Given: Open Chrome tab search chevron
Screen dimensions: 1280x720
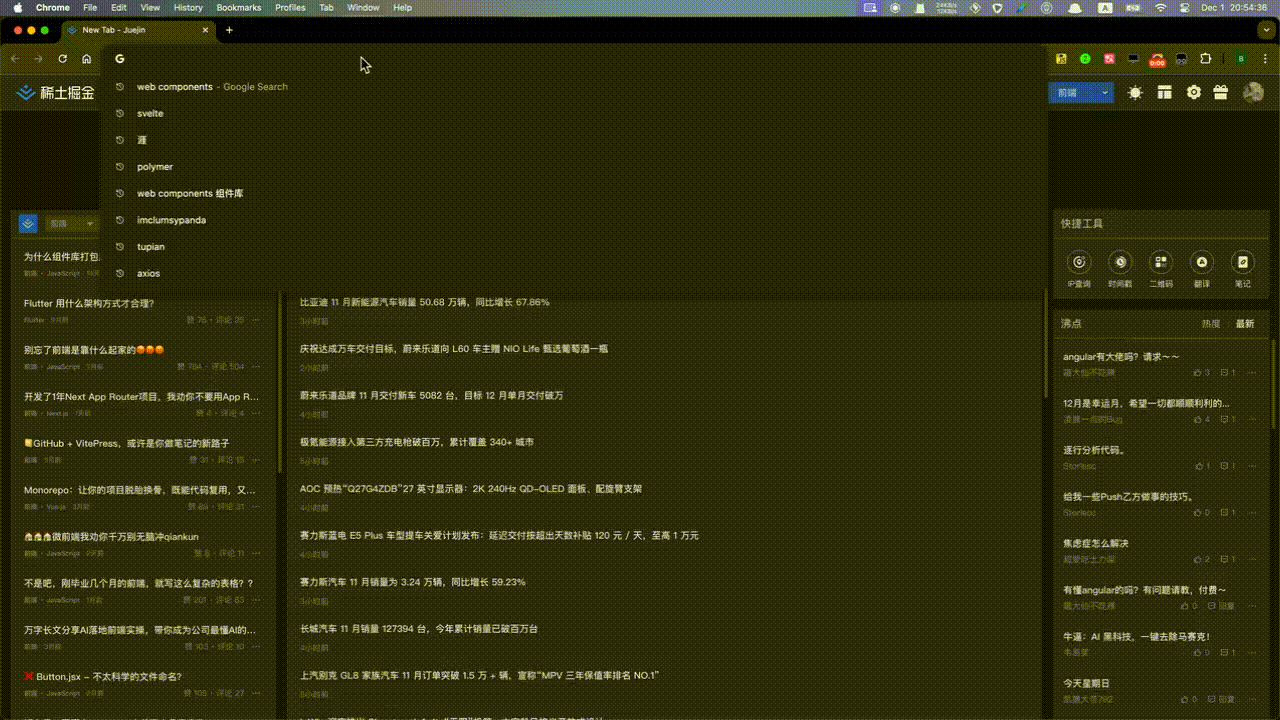Looking at the screenshot, I should click(1266, 30).
